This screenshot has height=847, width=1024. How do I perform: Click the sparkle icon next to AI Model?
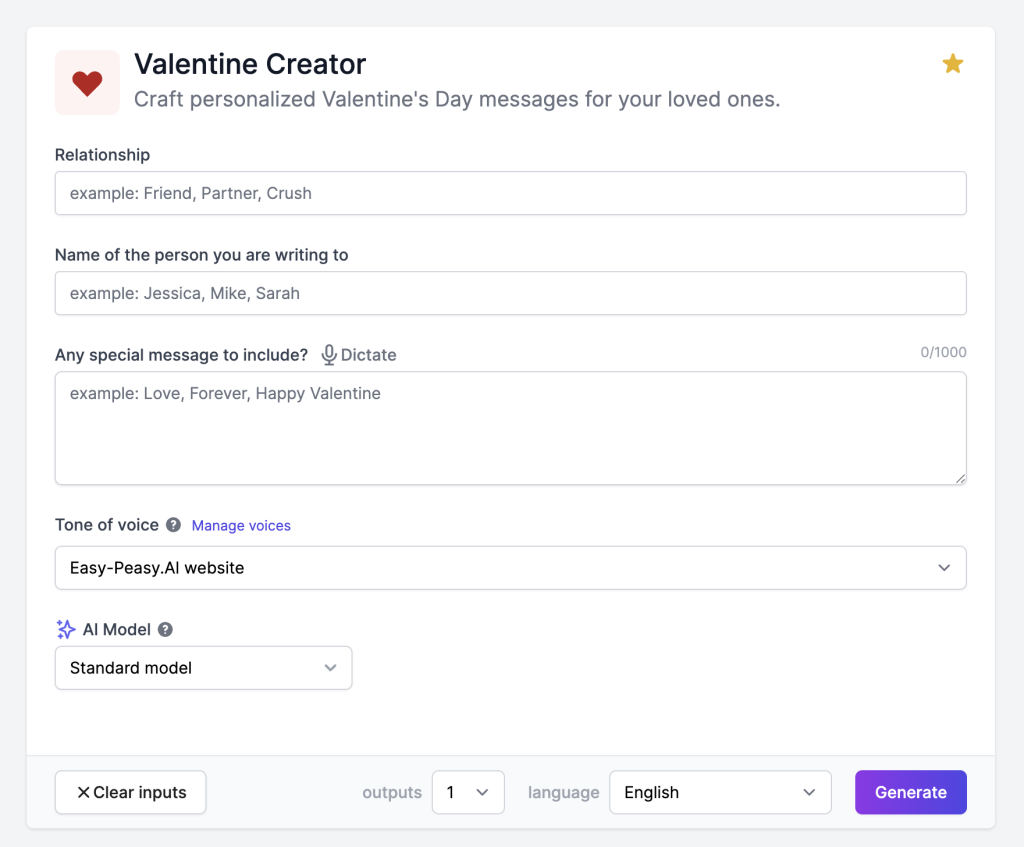tap(66, 630)
